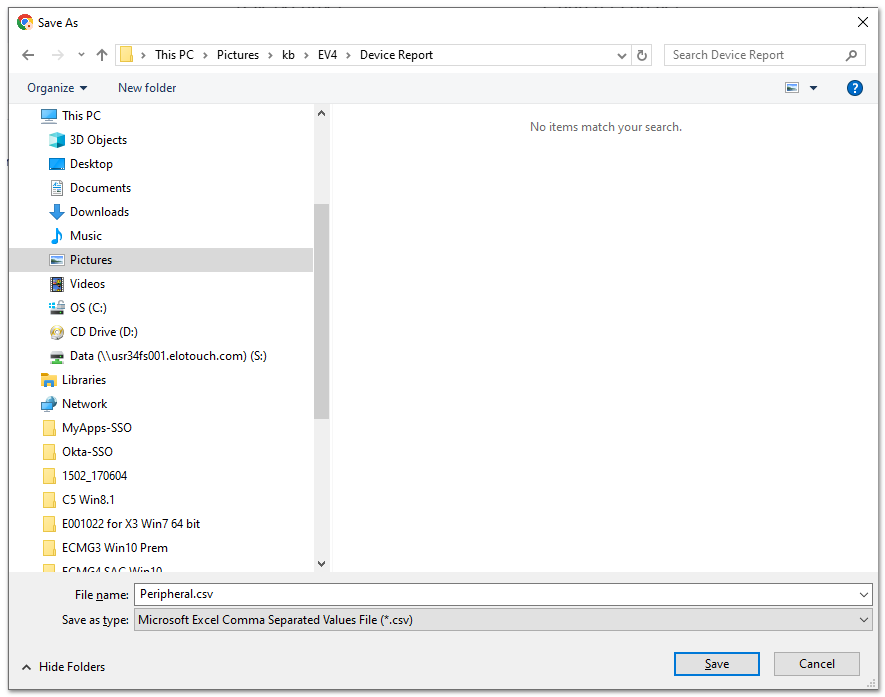Viewport: 885px width, 697px height.
Task: Click the Music note icon
Action: tap(56, 236)
